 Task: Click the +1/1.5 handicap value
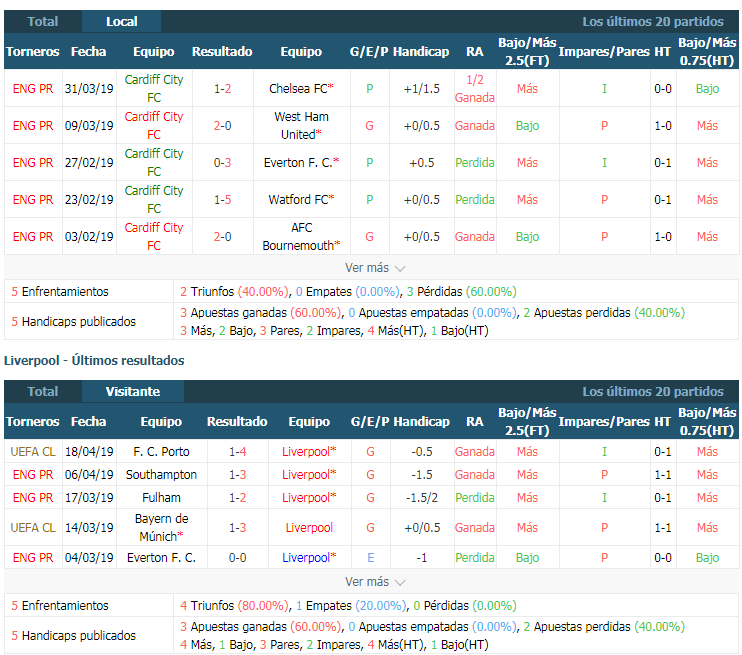pos(422,89)
